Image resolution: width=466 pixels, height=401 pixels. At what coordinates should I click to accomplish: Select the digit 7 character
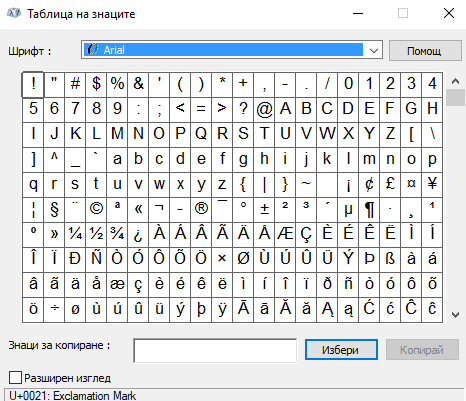(75, 110)
